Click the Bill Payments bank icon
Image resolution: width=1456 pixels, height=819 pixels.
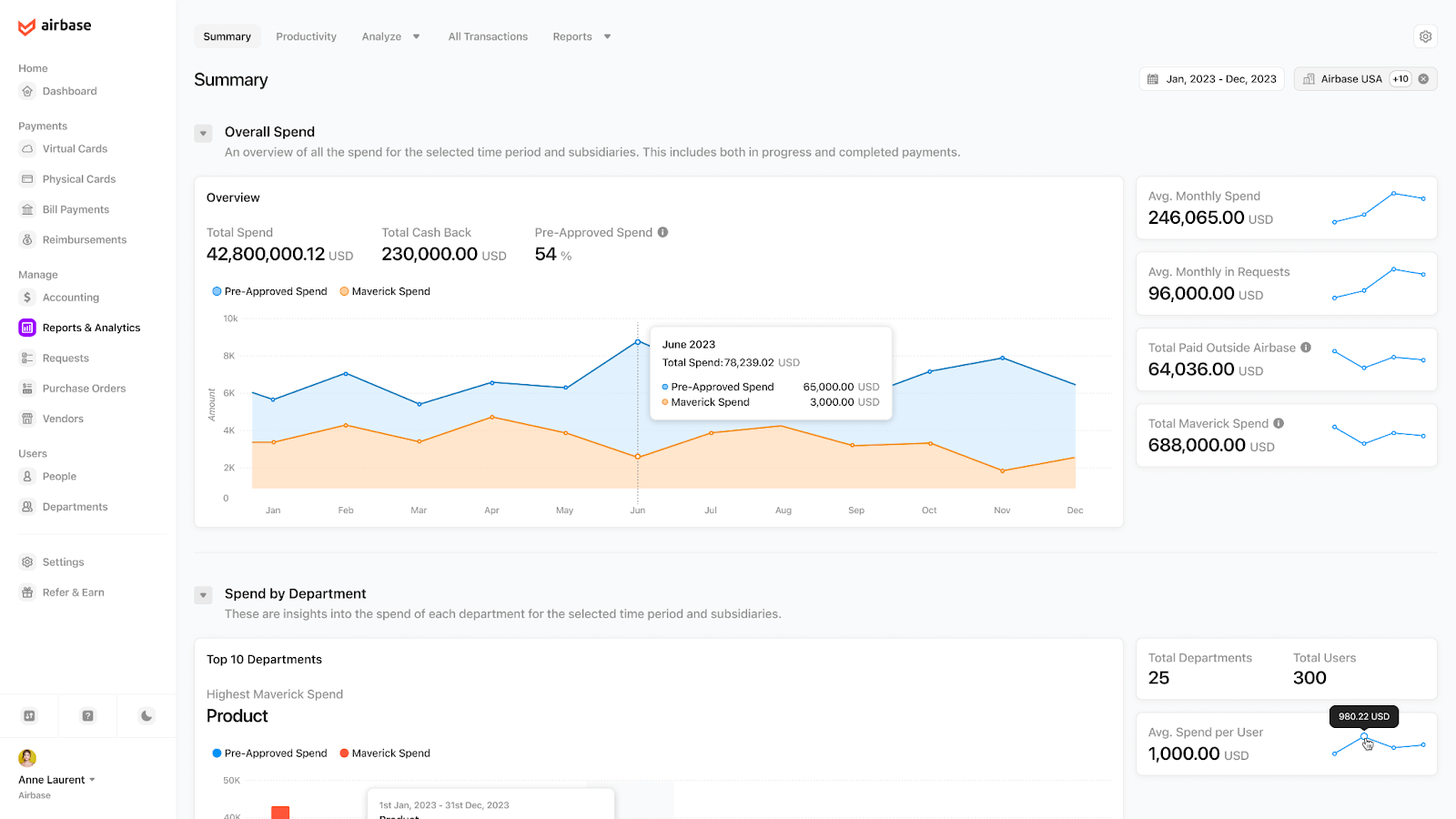point(27,209)
